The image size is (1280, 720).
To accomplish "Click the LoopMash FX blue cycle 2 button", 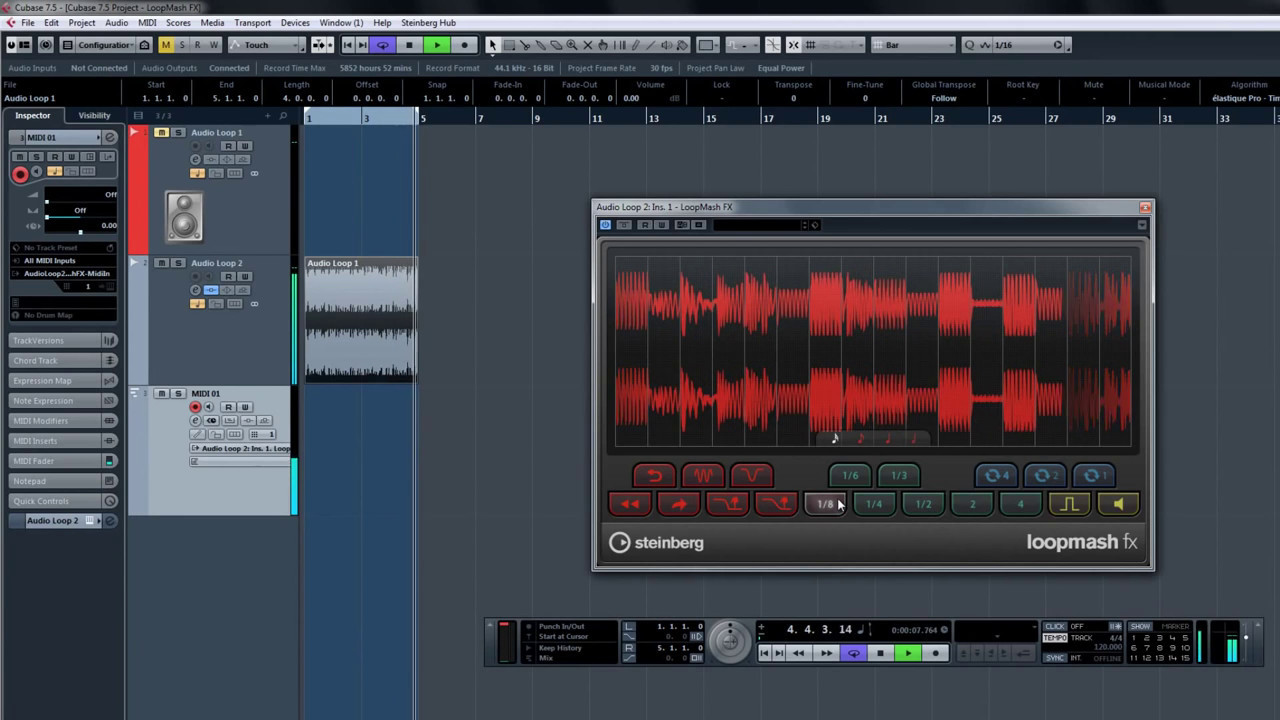I will (x=1046, y=476).
